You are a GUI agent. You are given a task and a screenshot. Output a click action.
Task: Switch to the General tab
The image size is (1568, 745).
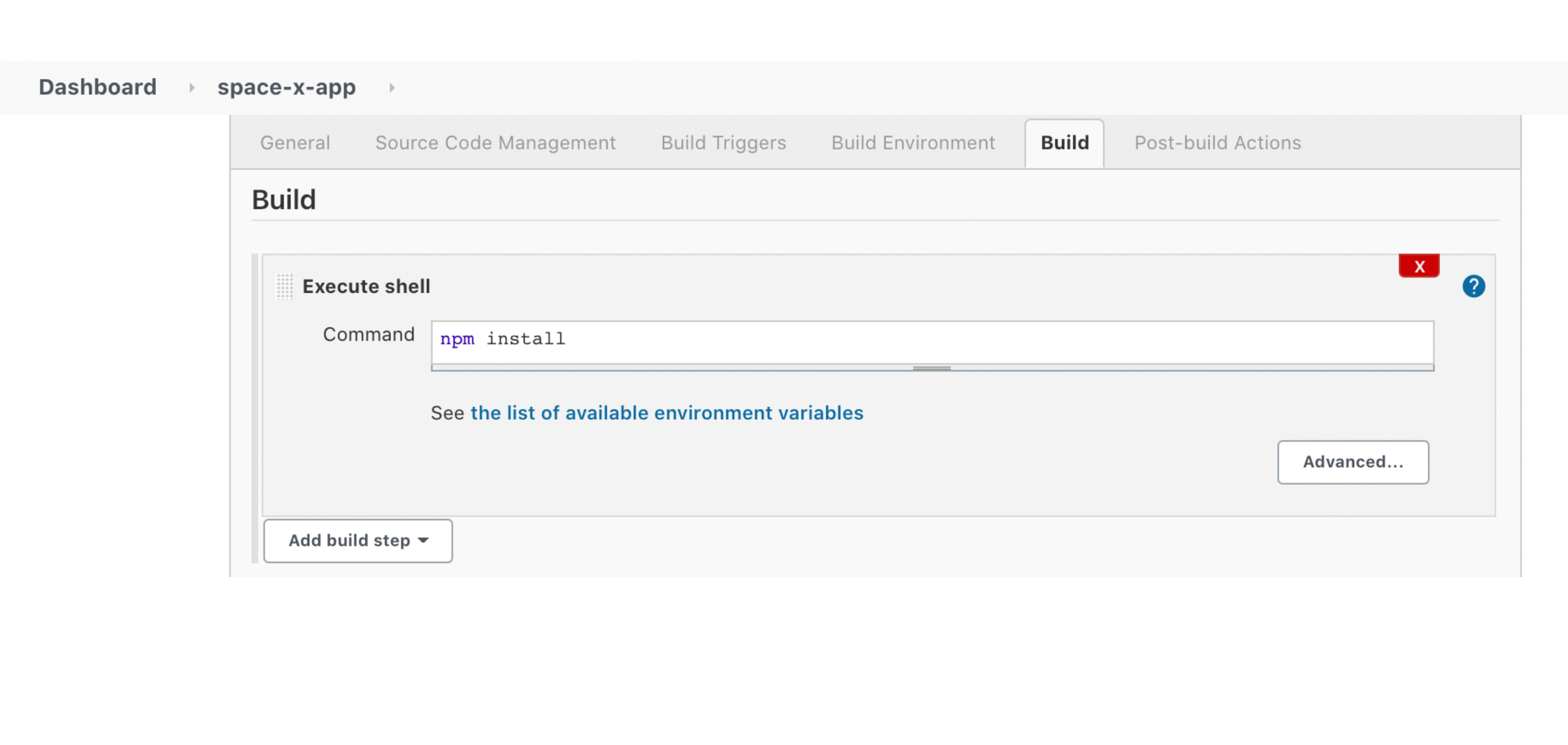pyautogui.click(x=295, y=143)
